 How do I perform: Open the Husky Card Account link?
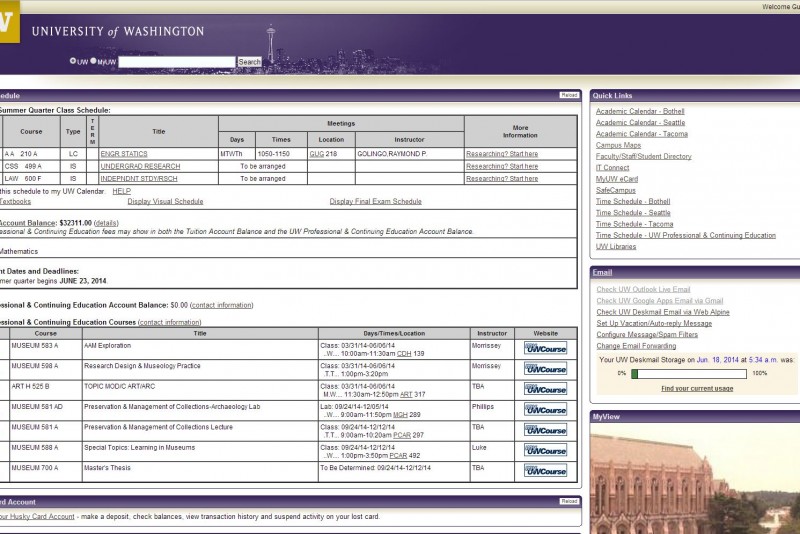[37, 517]
